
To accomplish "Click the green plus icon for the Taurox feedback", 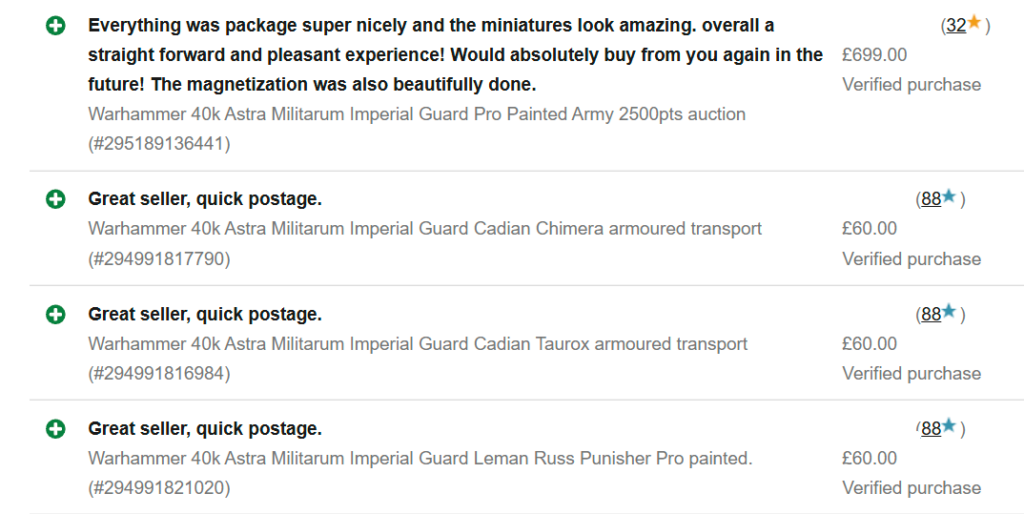I will [x=56, y=314].
